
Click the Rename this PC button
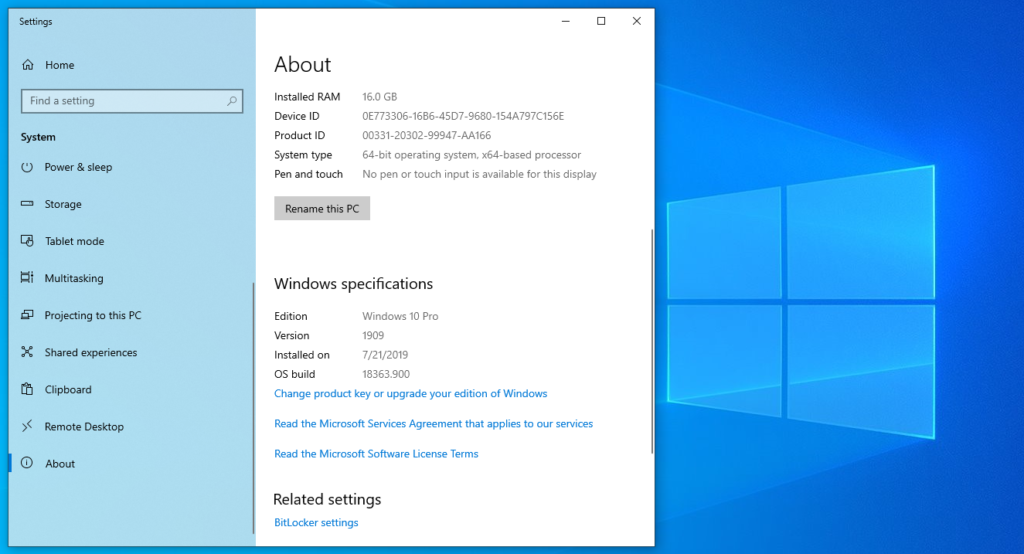(322, 208)
